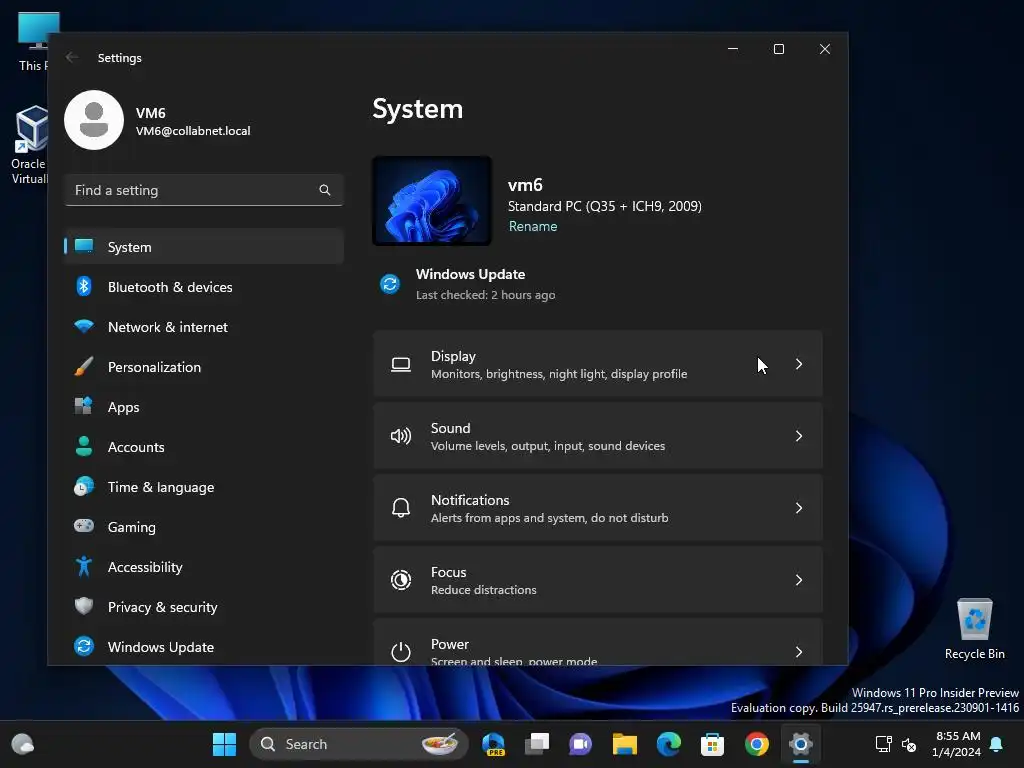Expand Notifications chevron arrow
Image resolution: width=1024 pixels, height=768 pixels.
[799, 508]
